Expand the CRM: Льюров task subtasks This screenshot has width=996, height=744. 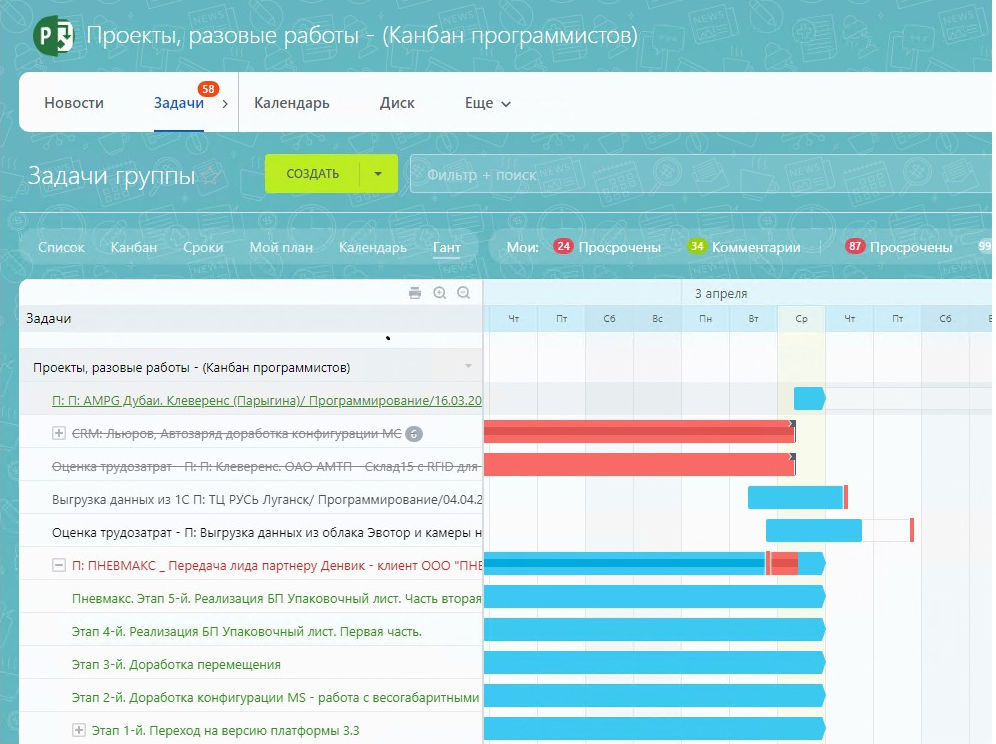point(58,433)
